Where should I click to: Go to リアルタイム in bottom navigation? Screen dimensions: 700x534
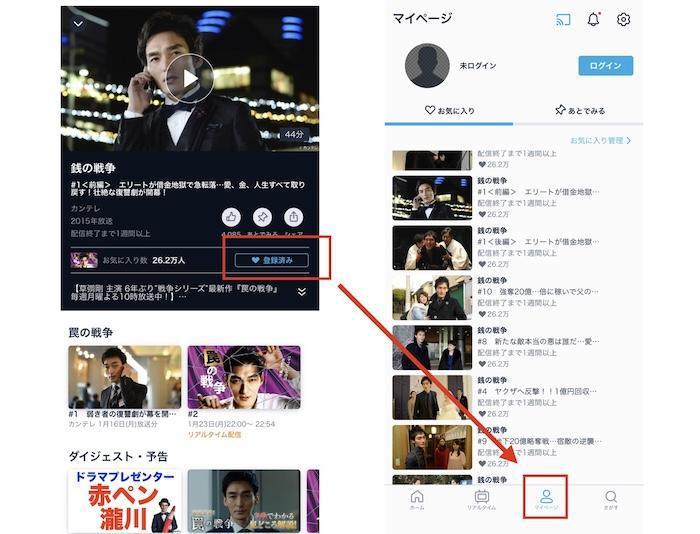pos(482,500)
